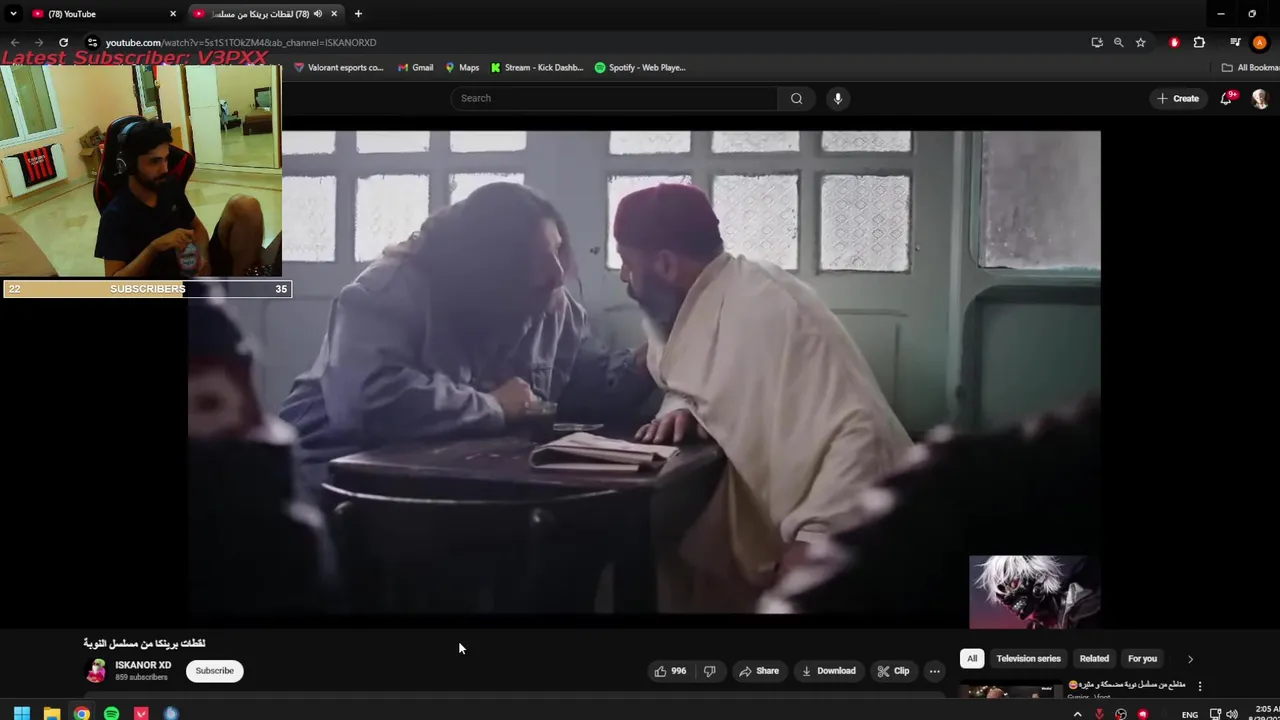Image resolution: width=1280 pixels, height=720 pixels.
Task: Open the YouTube account avatar menu
Action: (1260, 98)
